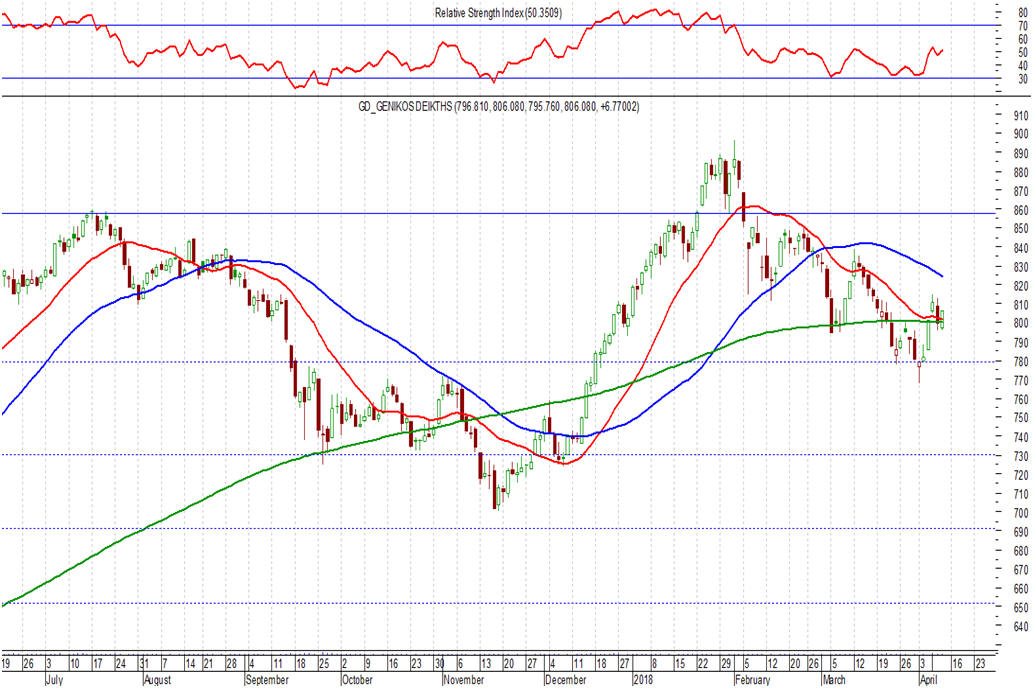Image resolution: width=1033 pixels, height=688 pixels.
Task: Click price axis label 850
Action: click(1020, 229)
